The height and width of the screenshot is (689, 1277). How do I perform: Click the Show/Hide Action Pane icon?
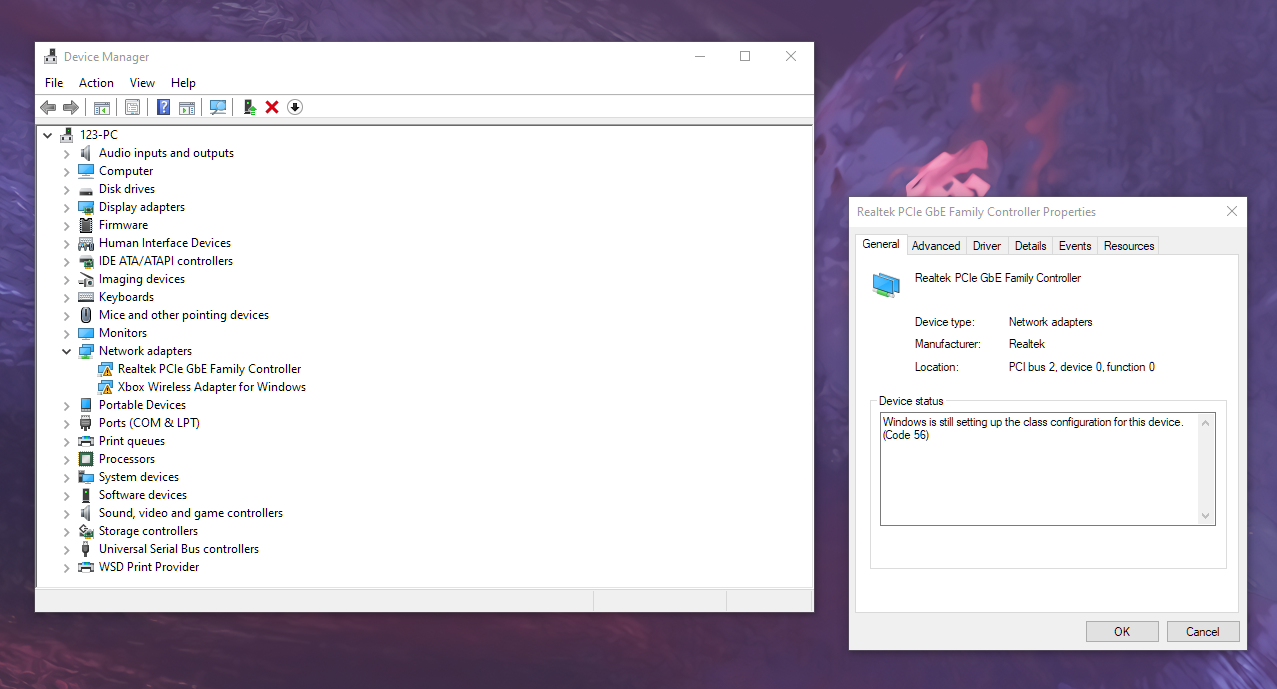click(187, 107)
